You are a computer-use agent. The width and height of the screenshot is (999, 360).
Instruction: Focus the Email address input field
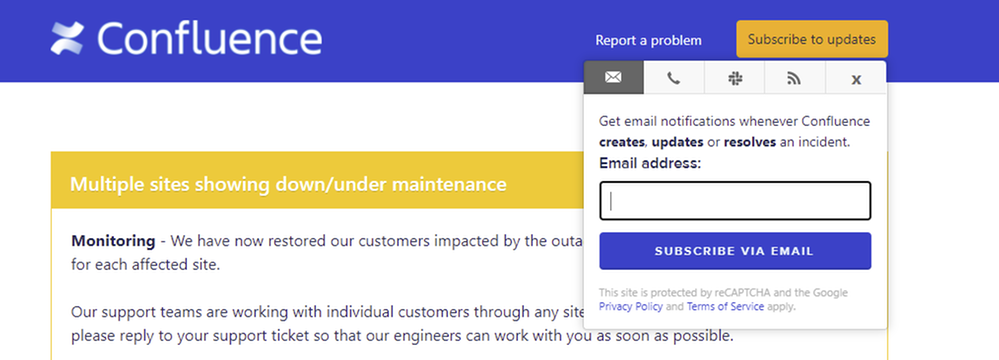coord(735,201)
